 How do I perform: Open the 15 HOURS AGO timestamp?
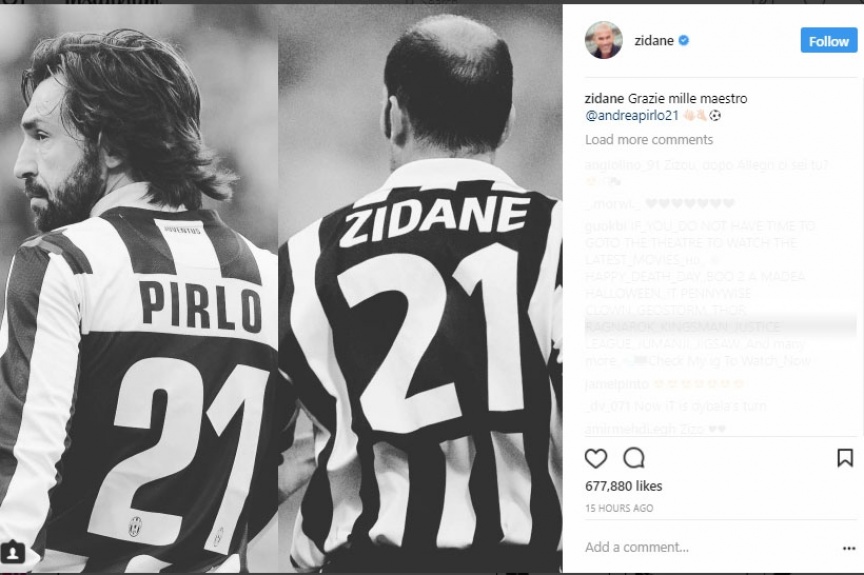[x=619, y=508]
